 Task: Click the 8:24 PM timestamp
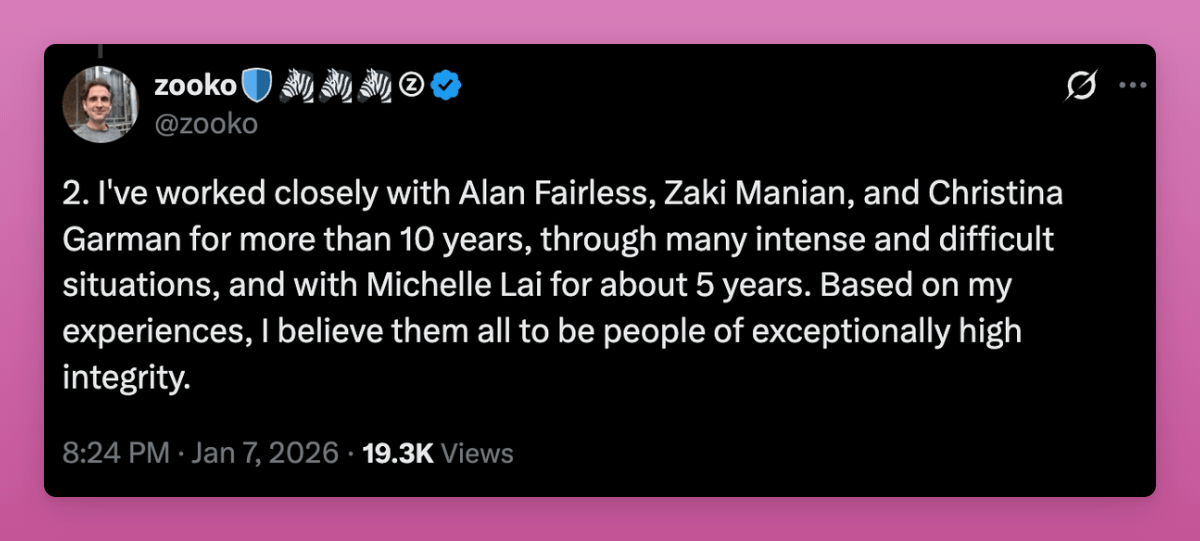[114, 453]
